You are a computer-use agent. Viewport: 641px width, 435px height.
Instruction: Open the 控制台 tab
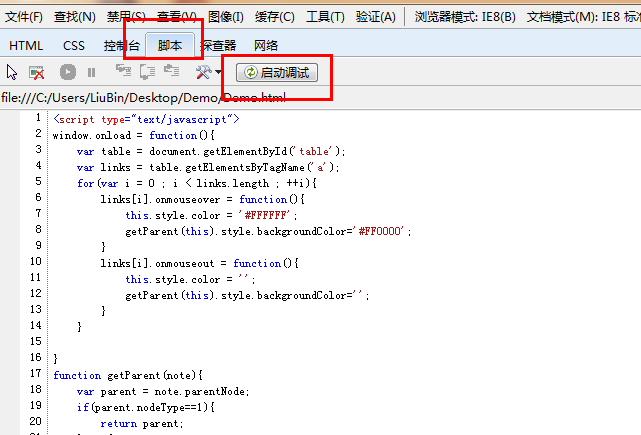pos(120,45)
